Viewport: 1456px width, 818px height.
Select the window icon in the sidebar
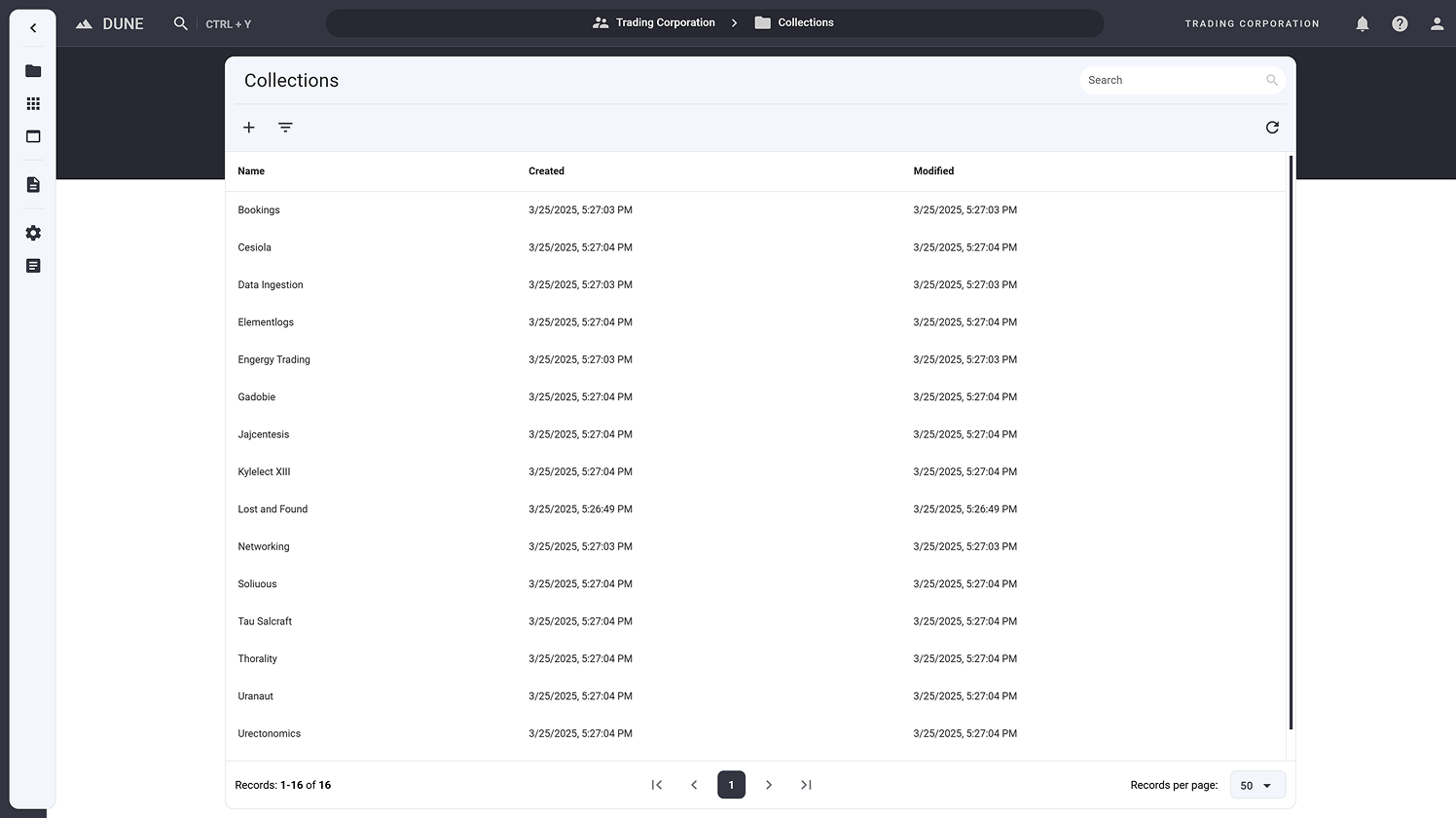(32, 136)
